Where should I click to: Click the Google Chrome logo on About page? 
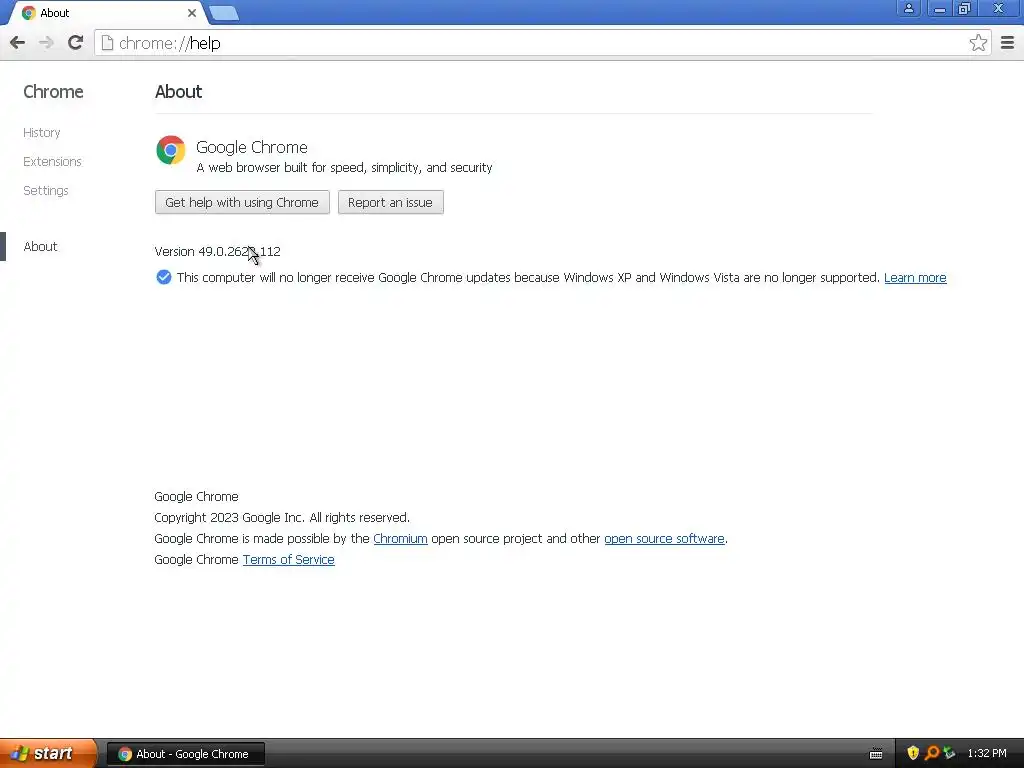pyautogui.click(x=170, y=150)
